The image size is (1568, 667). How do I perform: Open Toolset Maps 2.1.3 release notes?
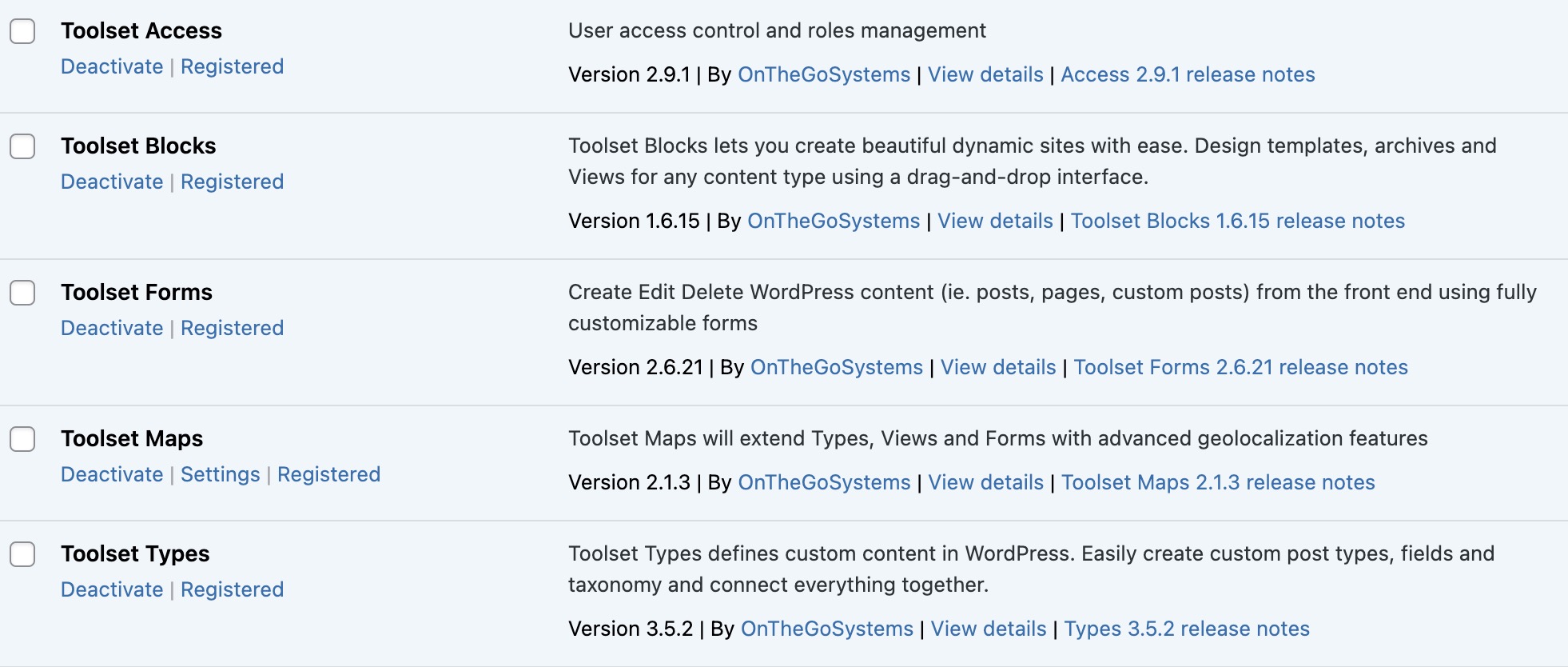(1218, 482)
